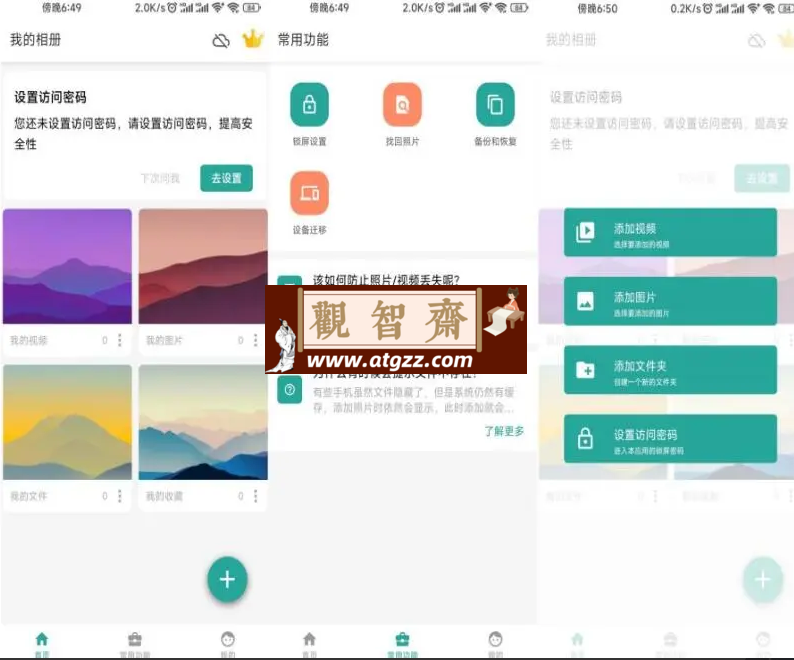Image resolution: width=794 pixels, height=660 pixels.
Task: Click 下次问我 to dismiss password prompt
Action: pyautogui.click(x=160, y=178)
